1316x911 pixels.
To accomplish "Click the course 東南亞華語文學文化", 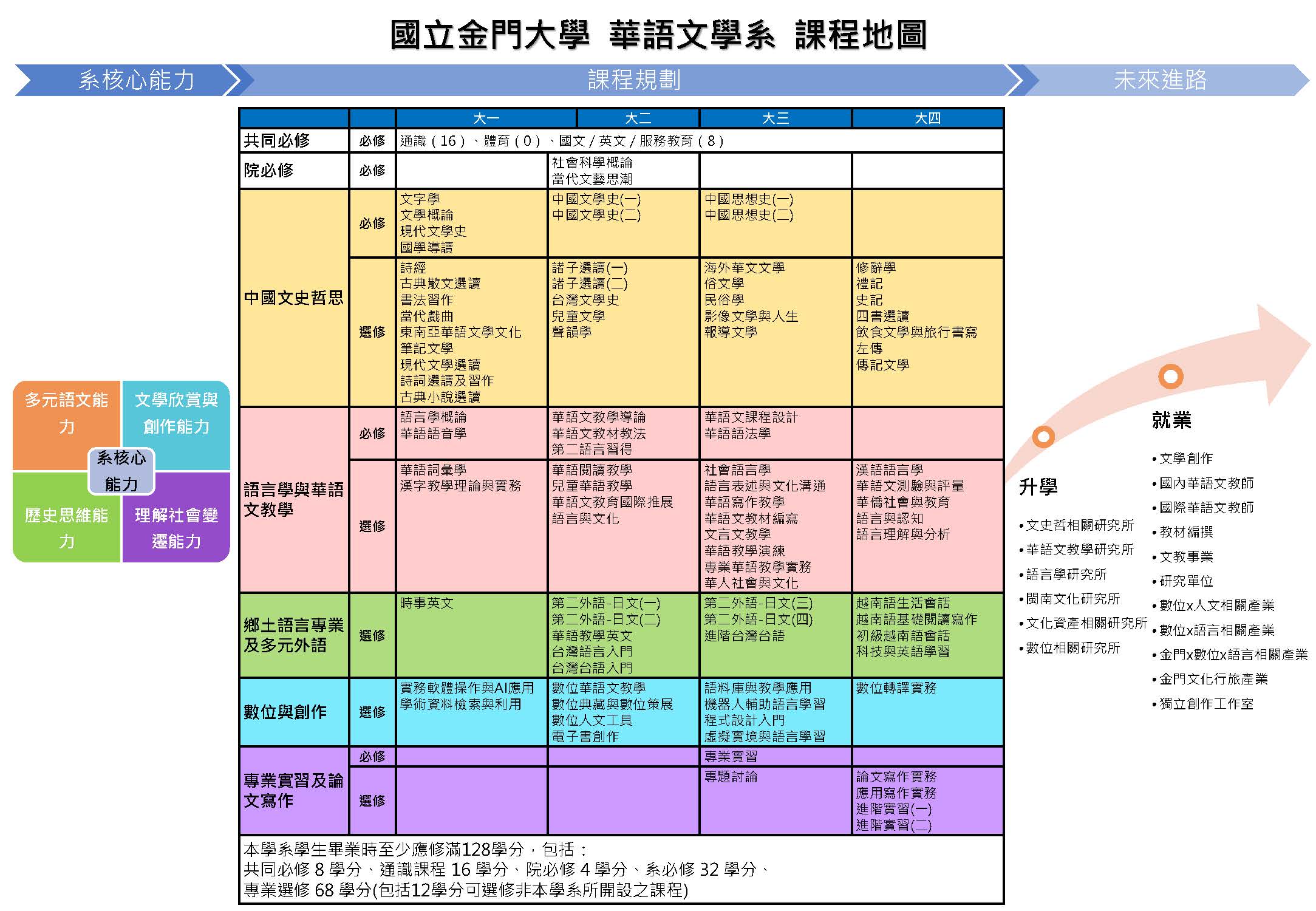I will pyautogui.click(x=461, y=332).
